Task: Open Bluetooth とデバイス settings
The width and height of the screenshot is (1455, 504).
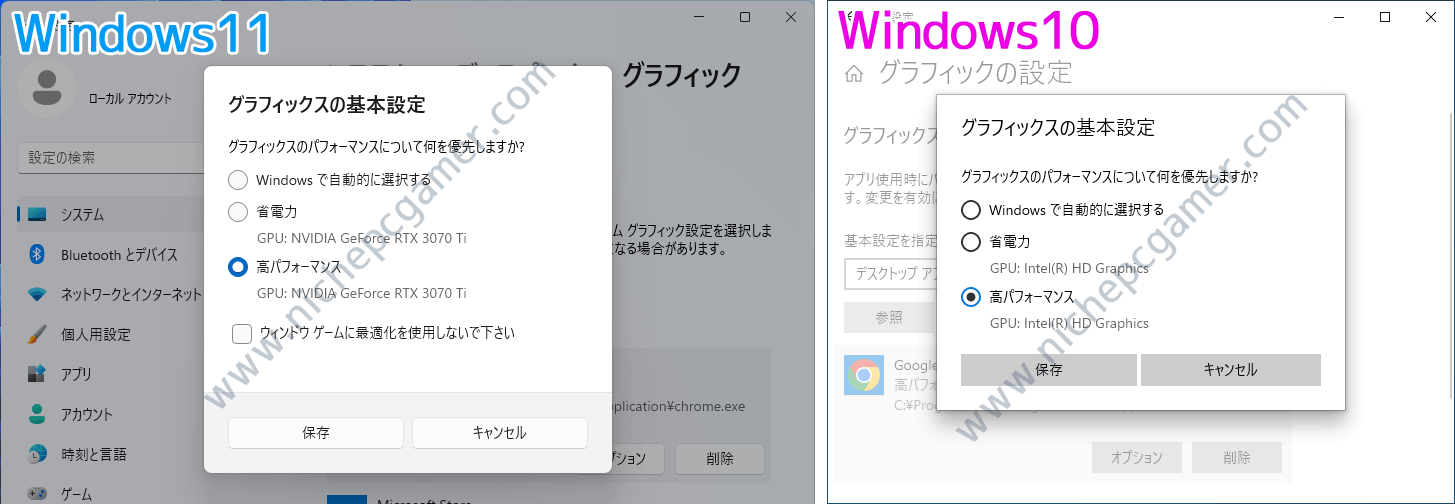Action: 110,254
